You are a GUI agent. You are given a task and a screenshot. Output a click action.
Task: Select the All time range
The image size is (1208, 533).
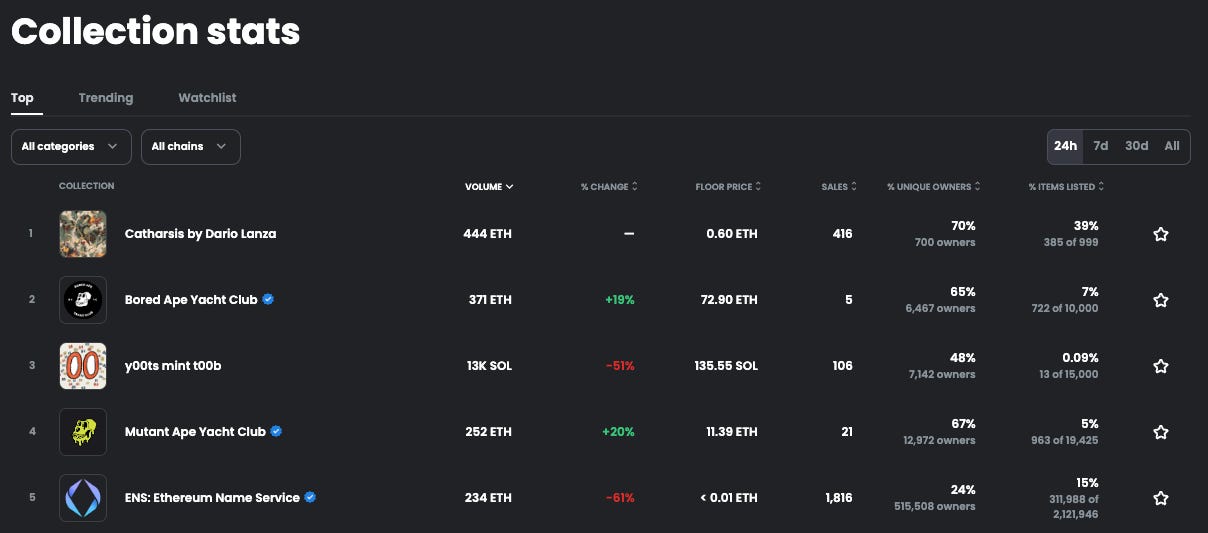click(x=1172, y=146)
